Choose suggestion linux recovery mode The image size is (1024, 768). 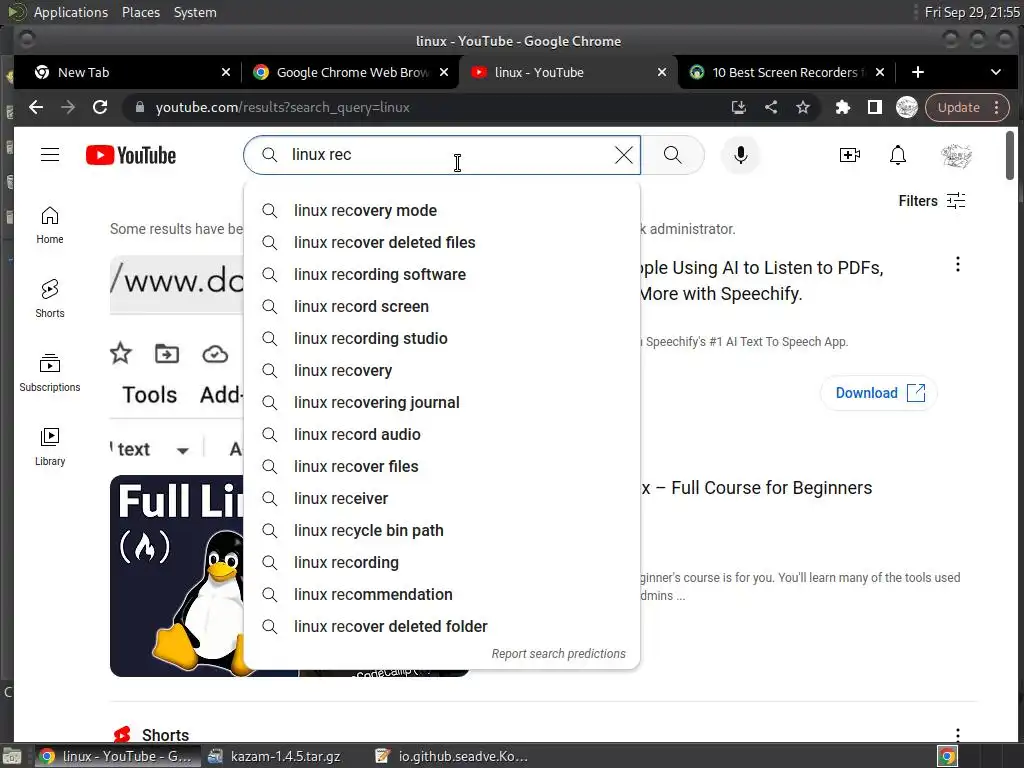tap(441, 210)
